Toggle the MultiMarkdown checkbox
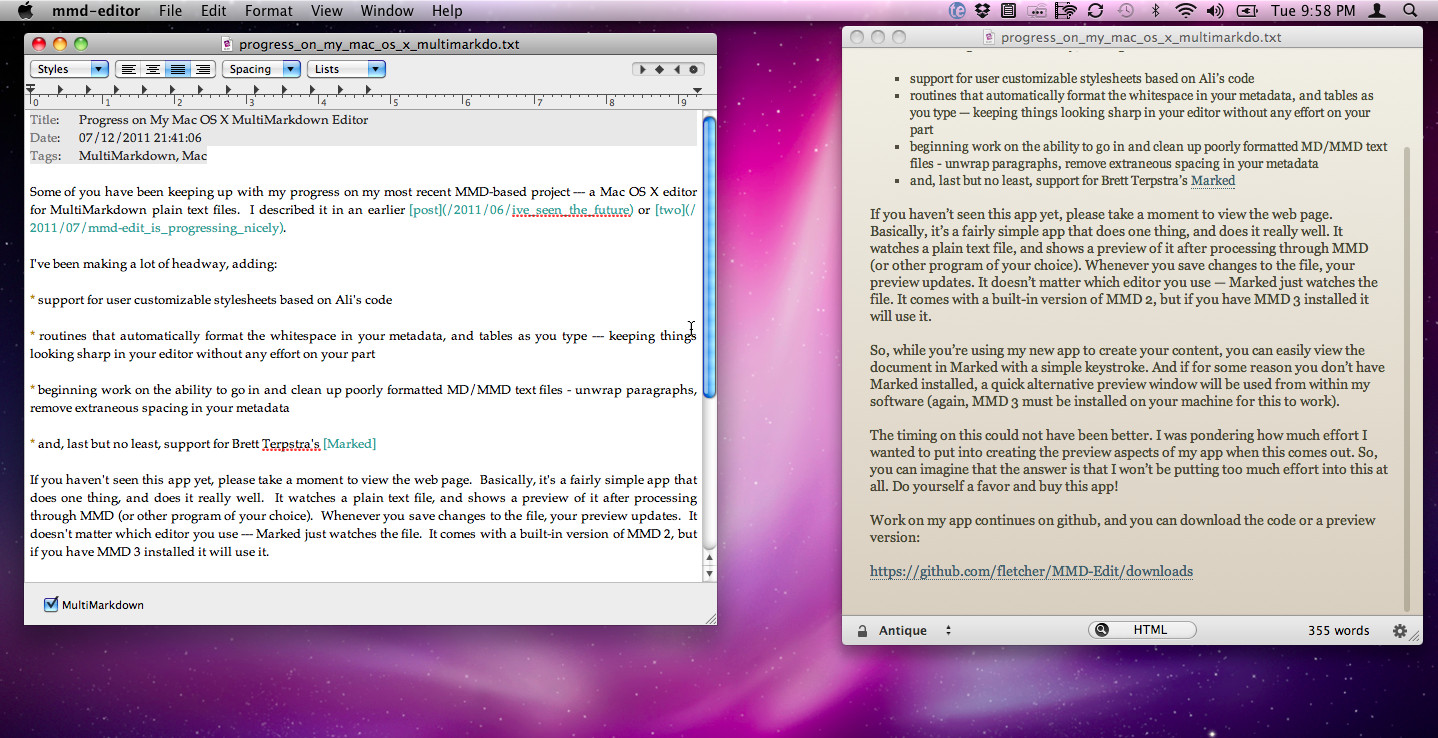 pyautogui.click(x=51, y=605)
